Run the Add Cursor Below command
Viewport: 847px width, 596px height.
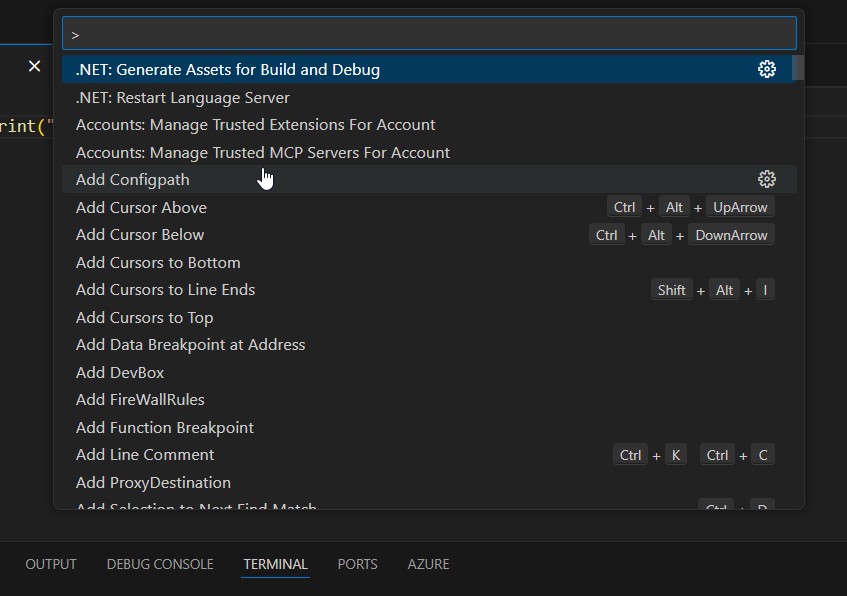pyautogui.click(x=140, y=235)
